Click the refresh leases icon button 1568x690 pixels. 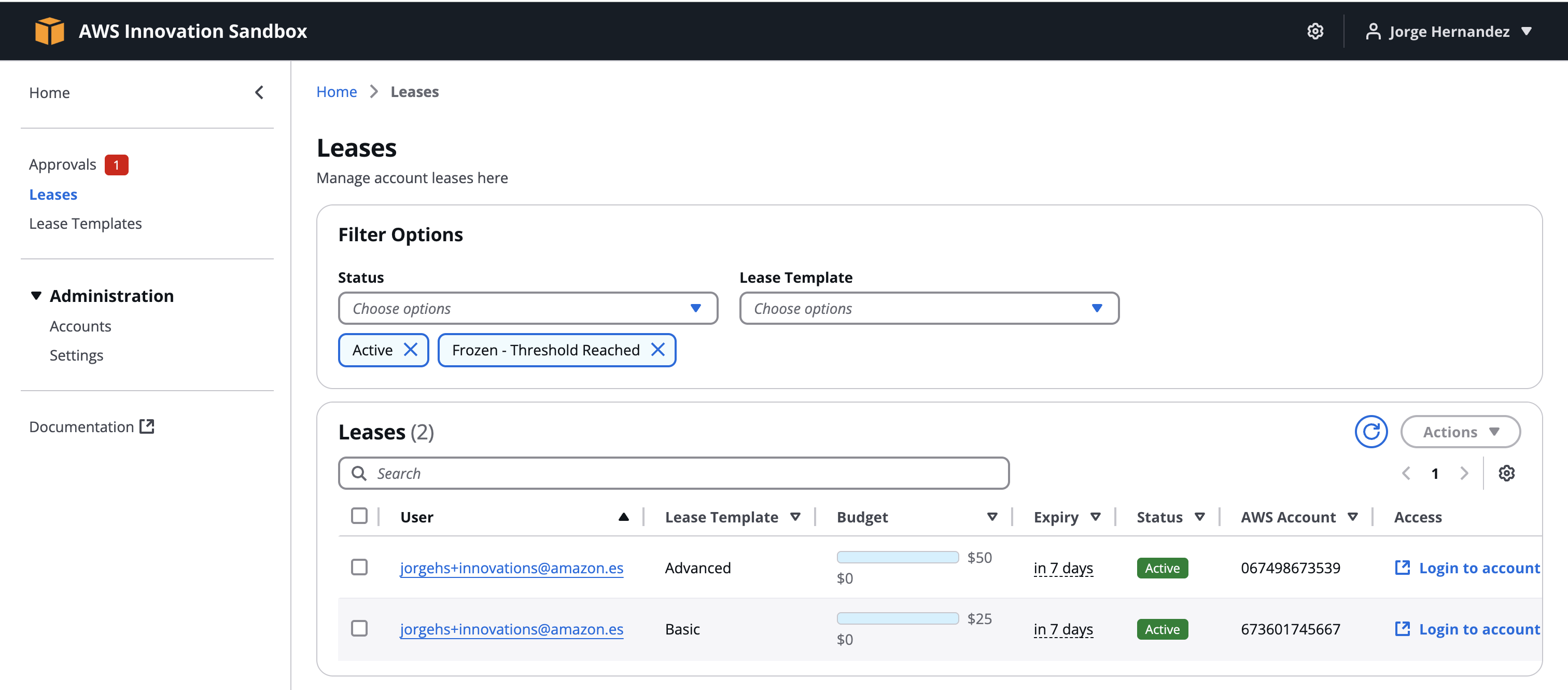[x=1371, y=432]
